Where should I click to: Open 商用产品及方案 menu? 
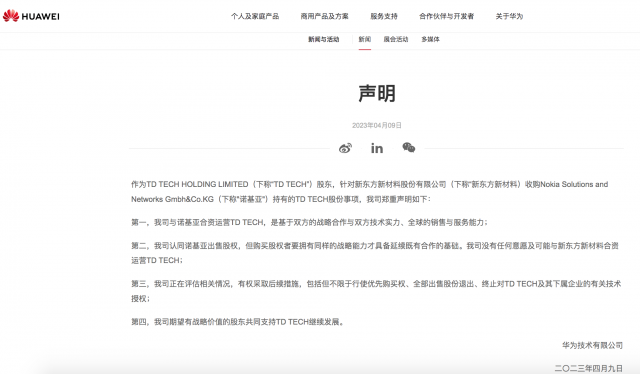[x=324, y=16]
